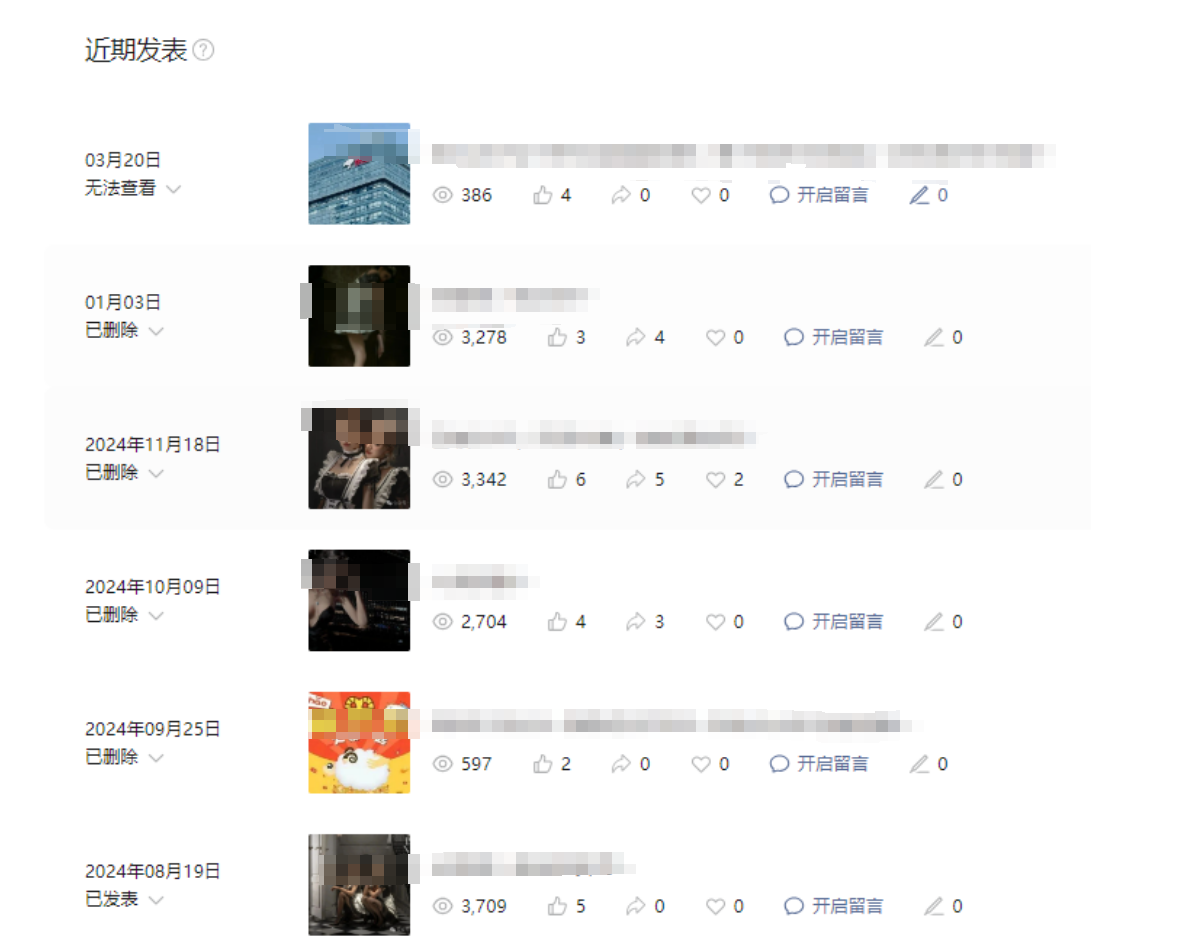
Task: Click the share arrow icon on 2024年10月09日 post
Action: click(x=635, y=621)
